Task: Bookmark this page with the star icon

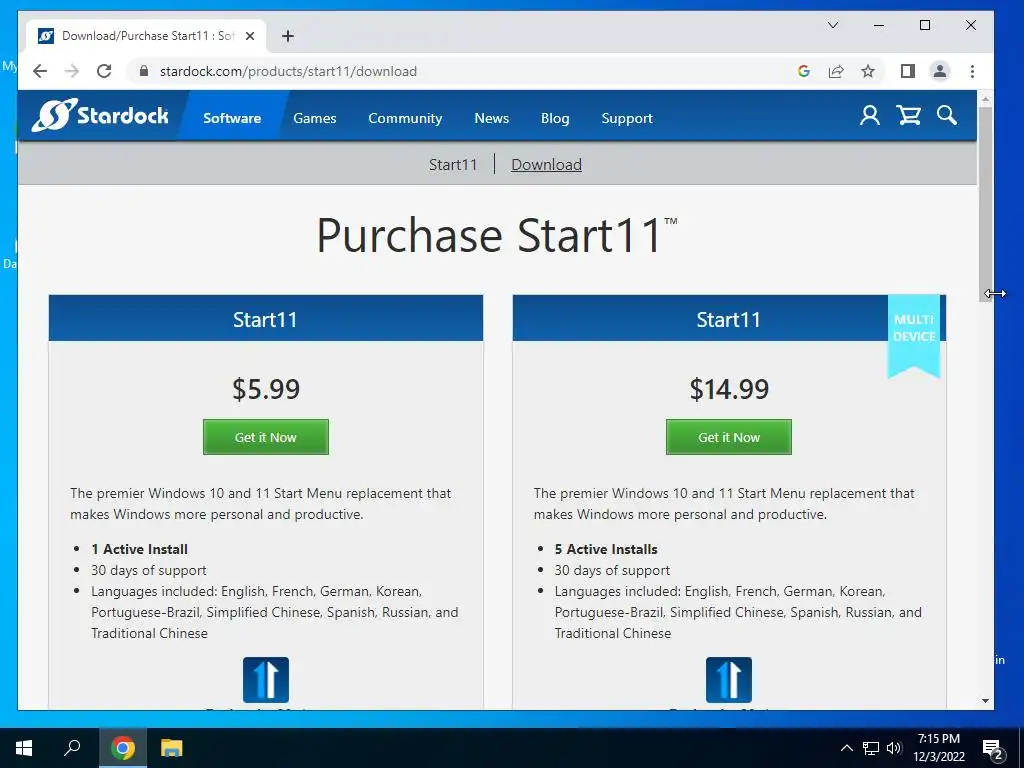Action: click(x=867, y=71)
